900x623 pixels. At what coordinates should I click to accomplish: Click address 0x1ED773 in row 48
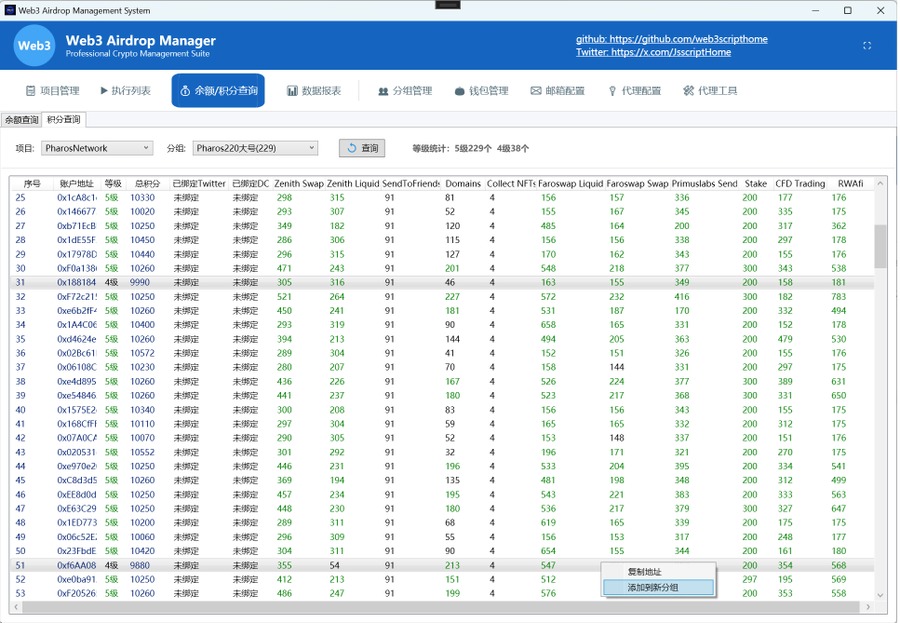76,523
